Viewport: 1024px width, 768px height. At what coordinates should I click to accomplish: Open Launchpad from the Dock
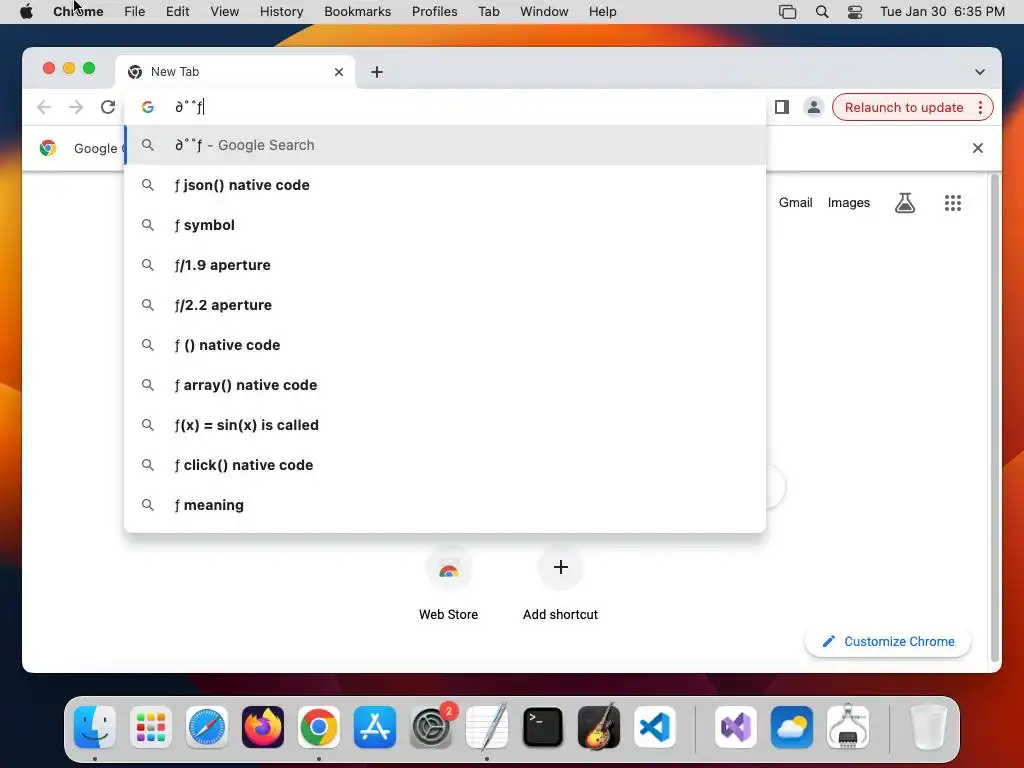tap(151, 727)
